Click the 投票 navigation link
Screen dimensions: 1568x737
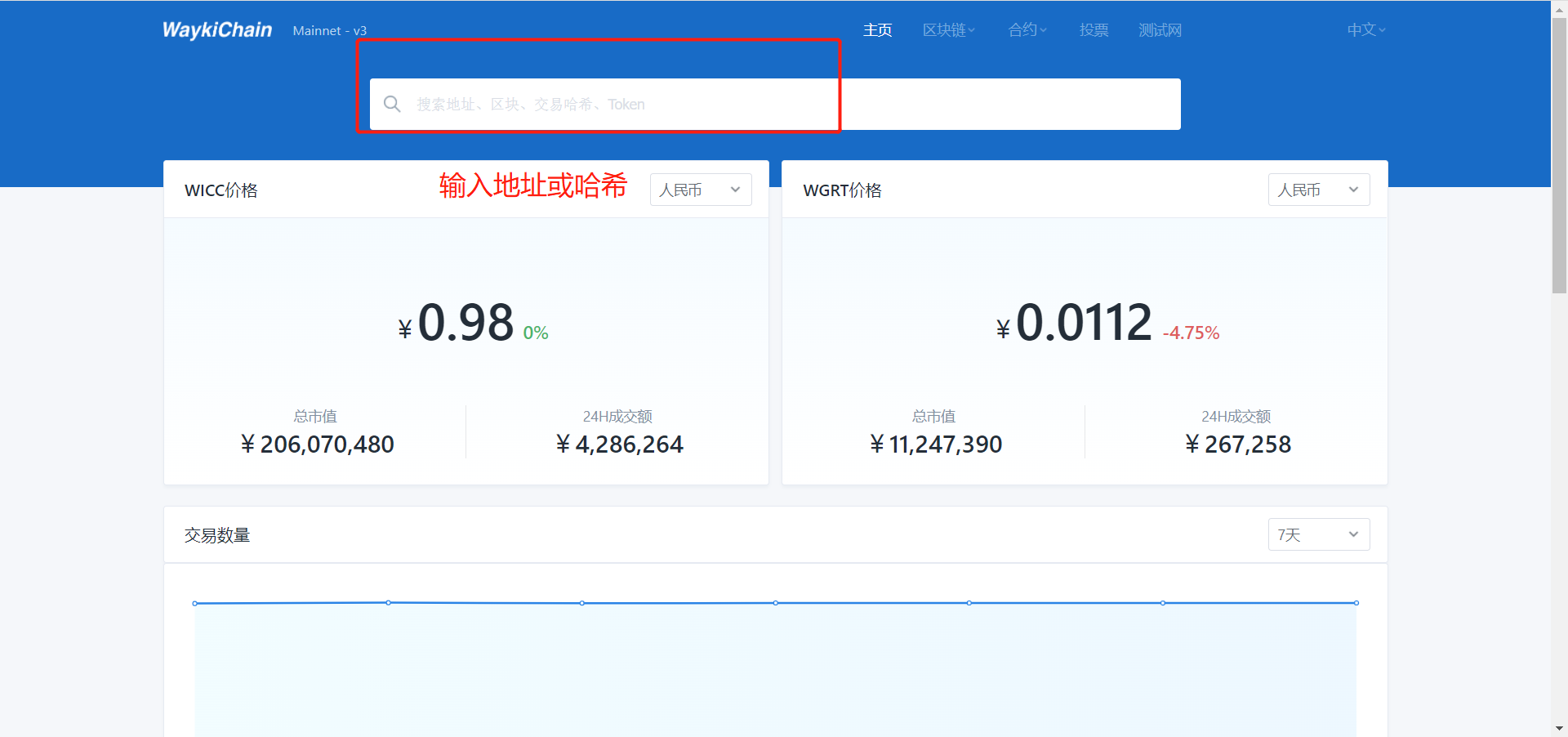(1094, 30)
